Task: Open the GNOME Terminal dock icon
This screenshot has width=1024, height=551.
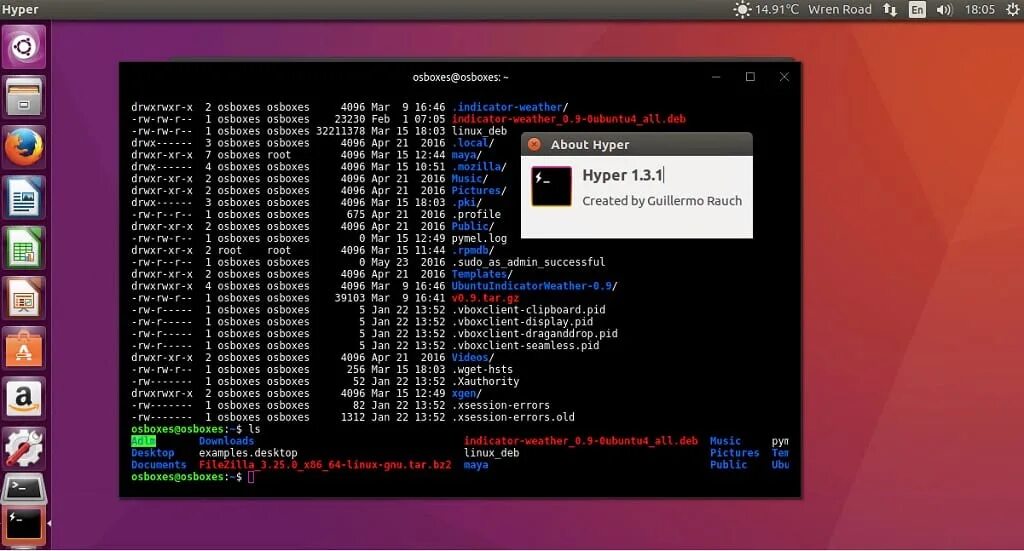Action: [x=24, y=488]
